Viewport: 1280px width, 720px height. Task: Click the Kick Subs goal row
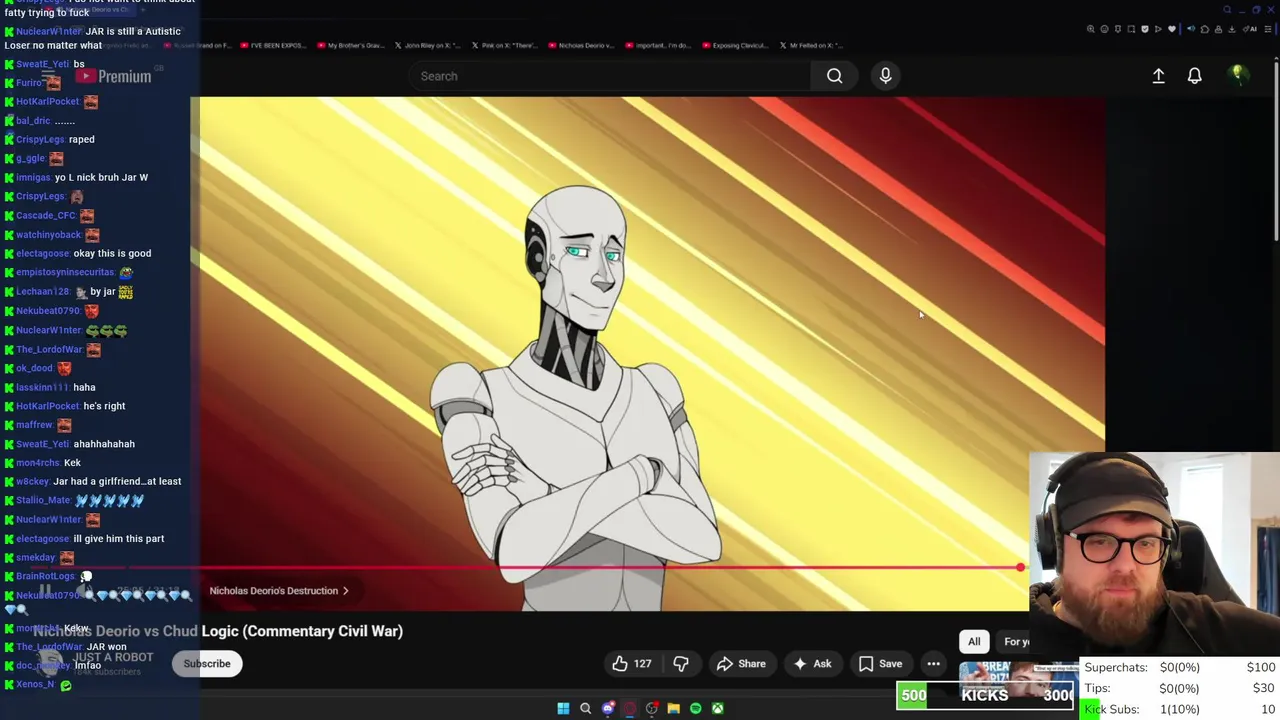click(1180, 710)
